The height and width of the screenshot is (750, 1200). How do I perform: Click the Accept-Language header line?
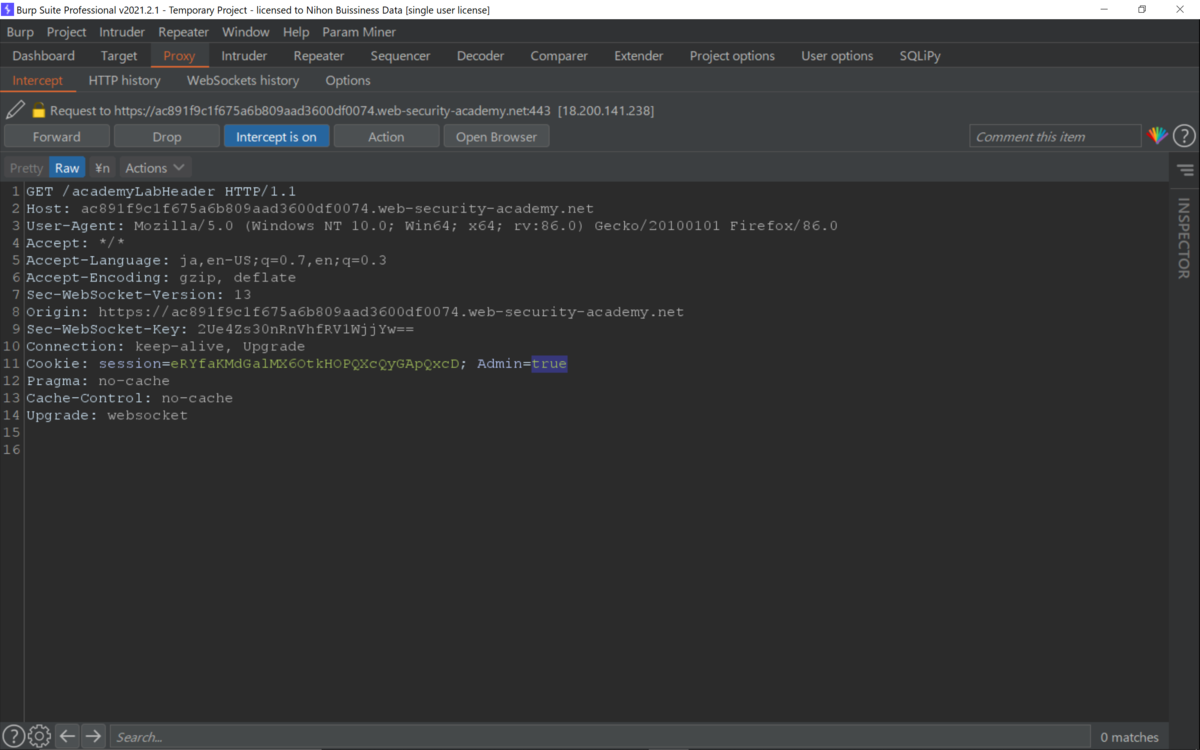pyautogui.click(x=206, y=260)
